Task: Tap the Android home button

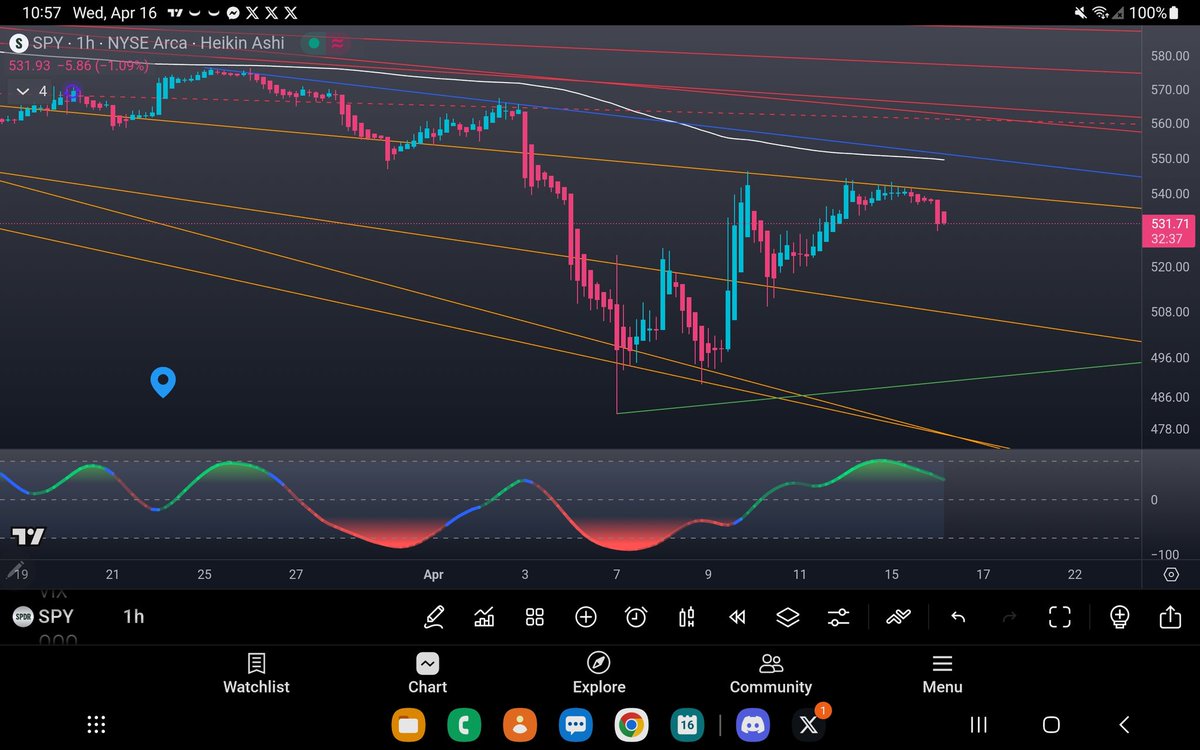Action: 1051,725
